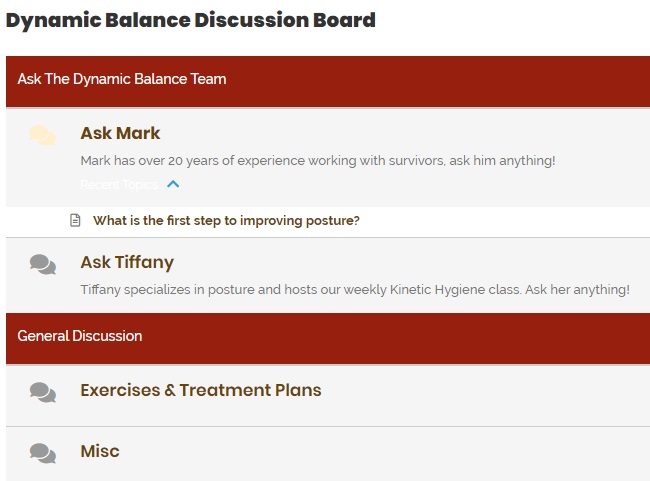Click the chat bubbles icon next to Exercises & Treatment Plans

tap(43, 392)
